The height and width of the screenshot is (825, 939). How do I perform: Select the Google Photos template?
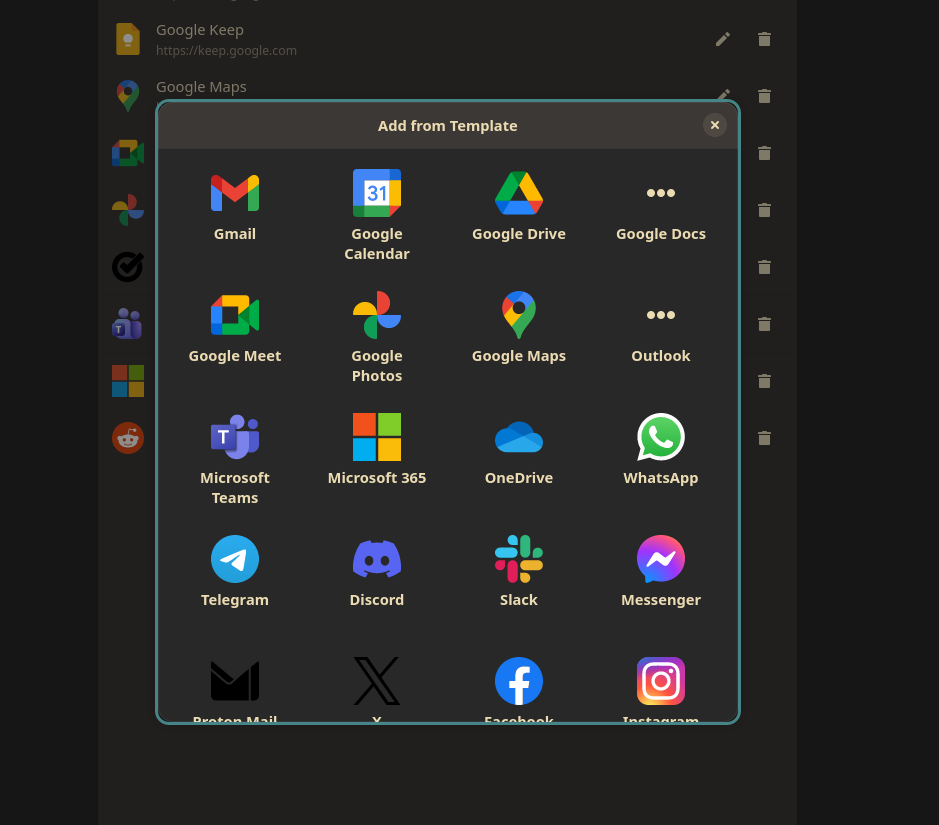point(377,336)
